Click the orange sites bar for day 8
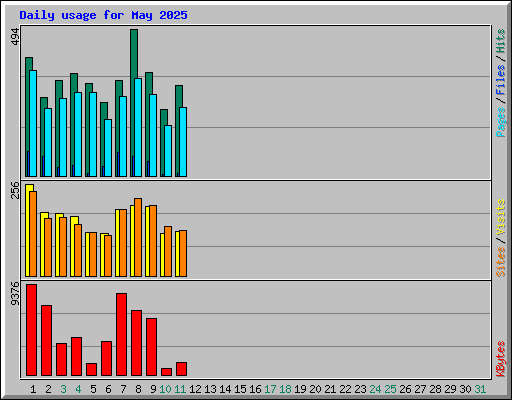This screenshot has height=400, width=512. (138, 237)
